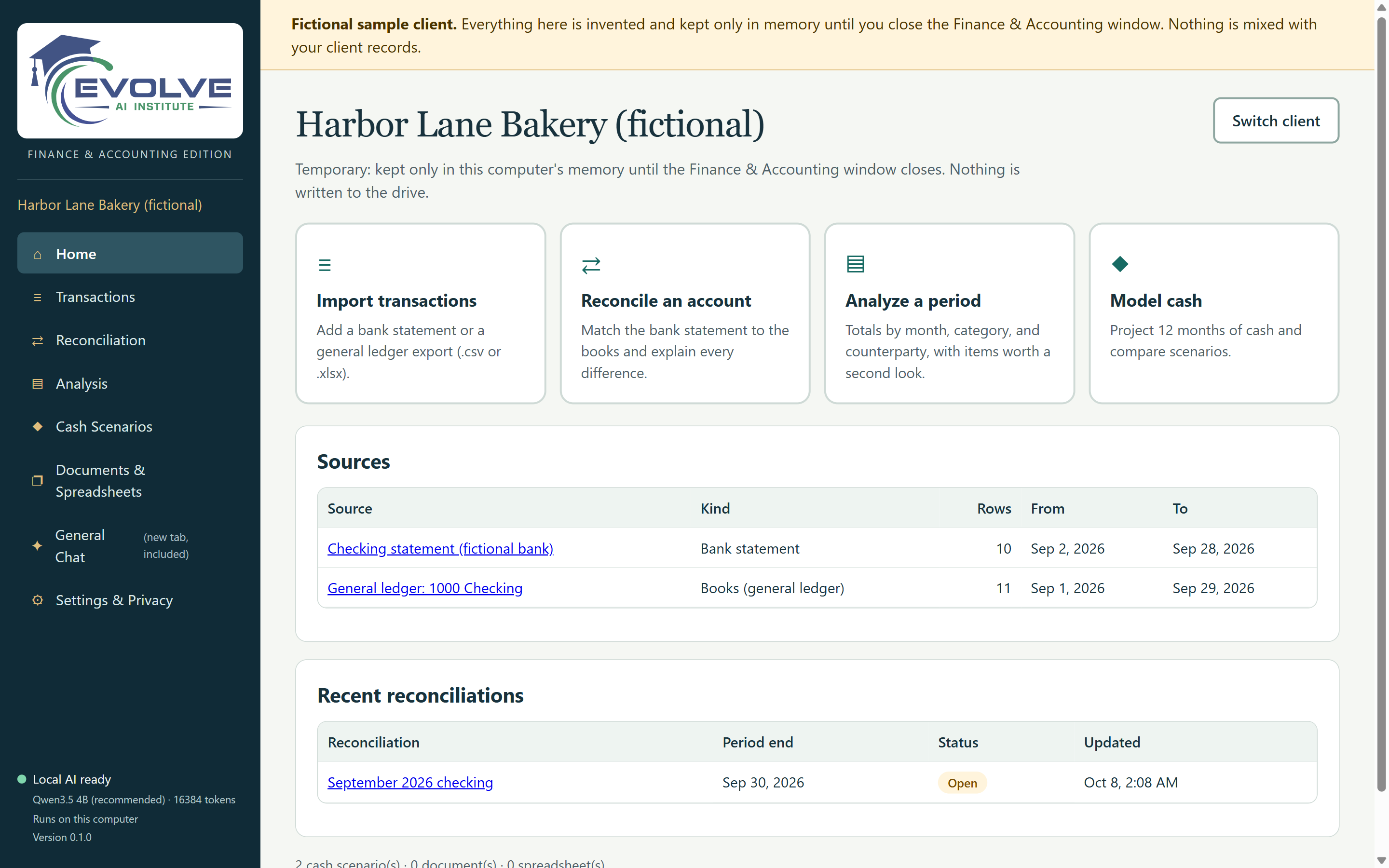Click the scrollbar up arrow
The image size is (1389, 868).
point(1382,7)
